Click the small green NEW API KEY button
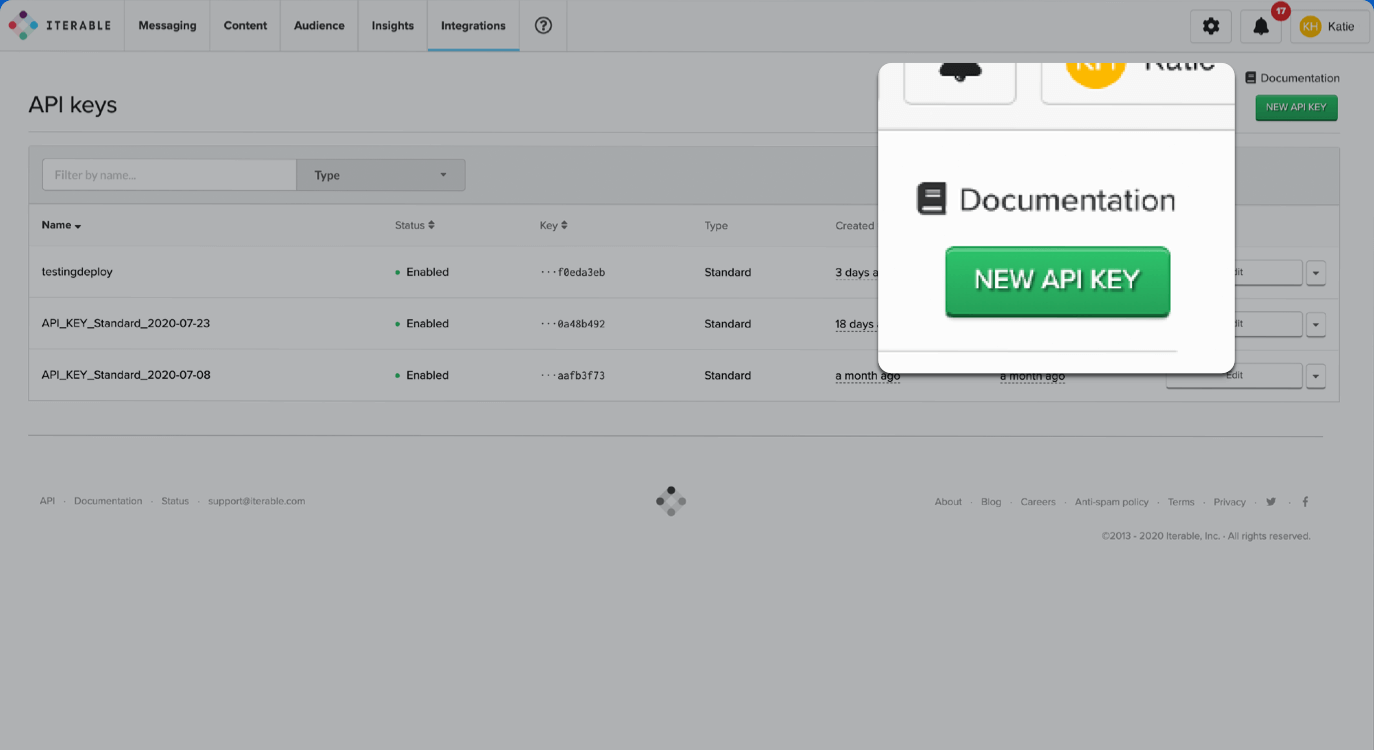 (x=1296, y=108)
